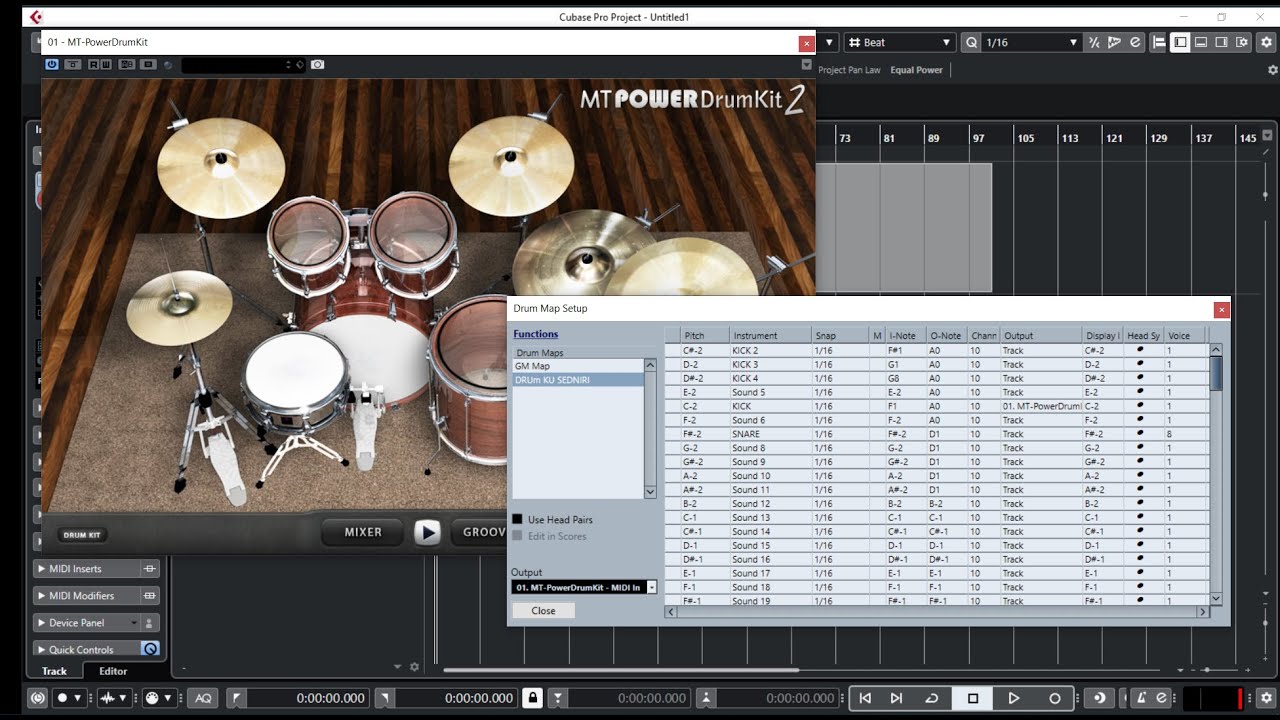Image resolution: width=1280 pixels, height=720 pixels.
Task: Open transport bar setup gear icon
Action: 1266,698
